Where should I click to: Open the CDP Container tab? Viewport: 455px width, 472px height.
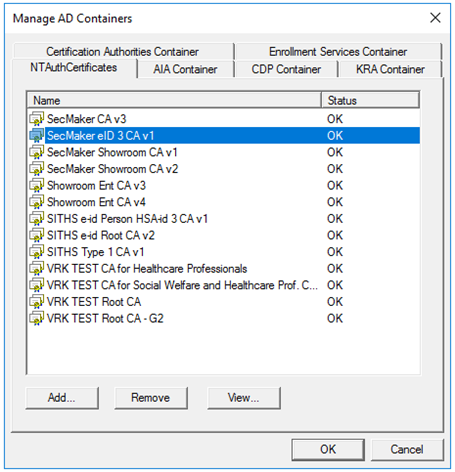tap(286, 69)
